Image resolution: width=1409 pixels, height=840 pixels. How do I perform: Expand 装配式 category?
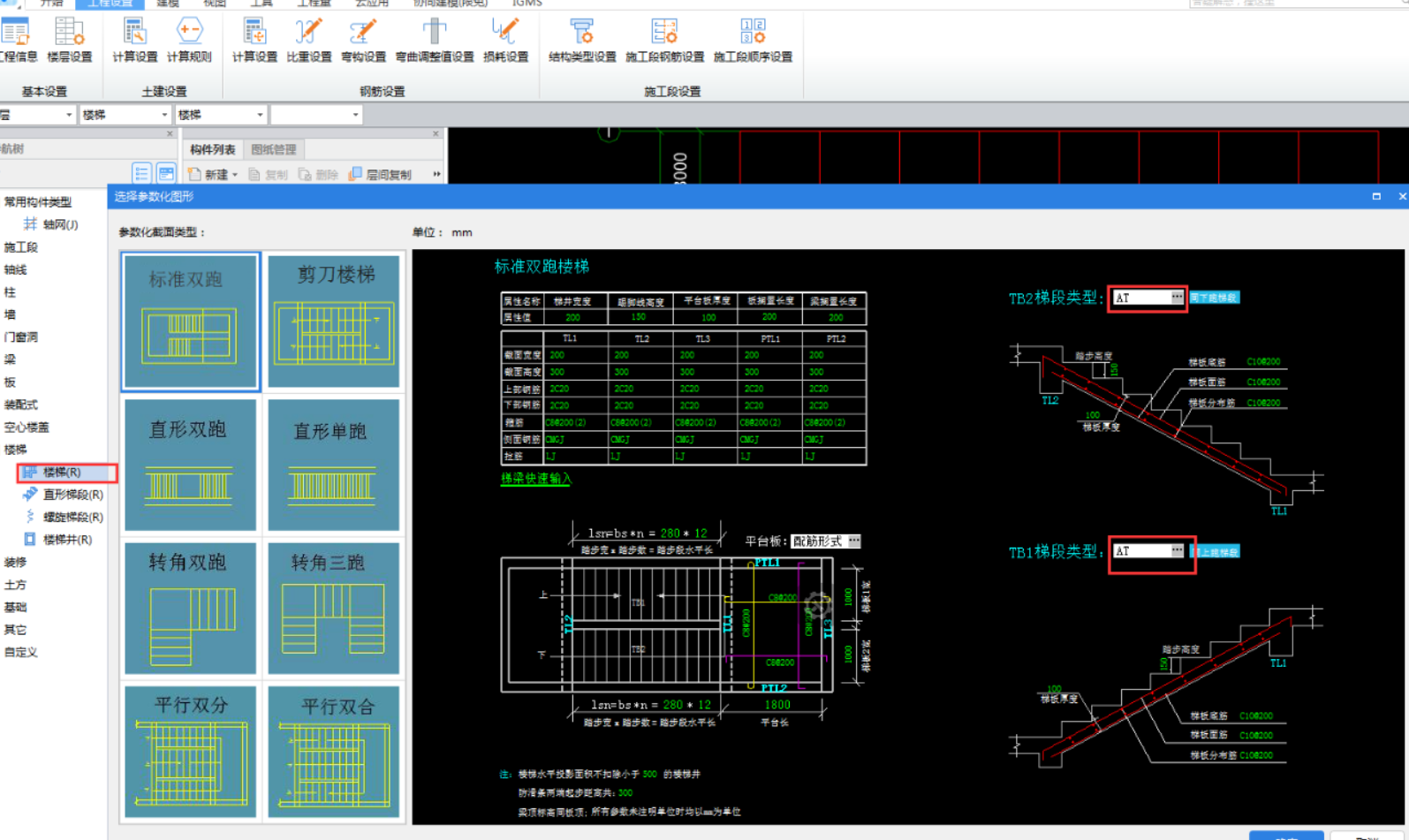[x=20, y=405]
